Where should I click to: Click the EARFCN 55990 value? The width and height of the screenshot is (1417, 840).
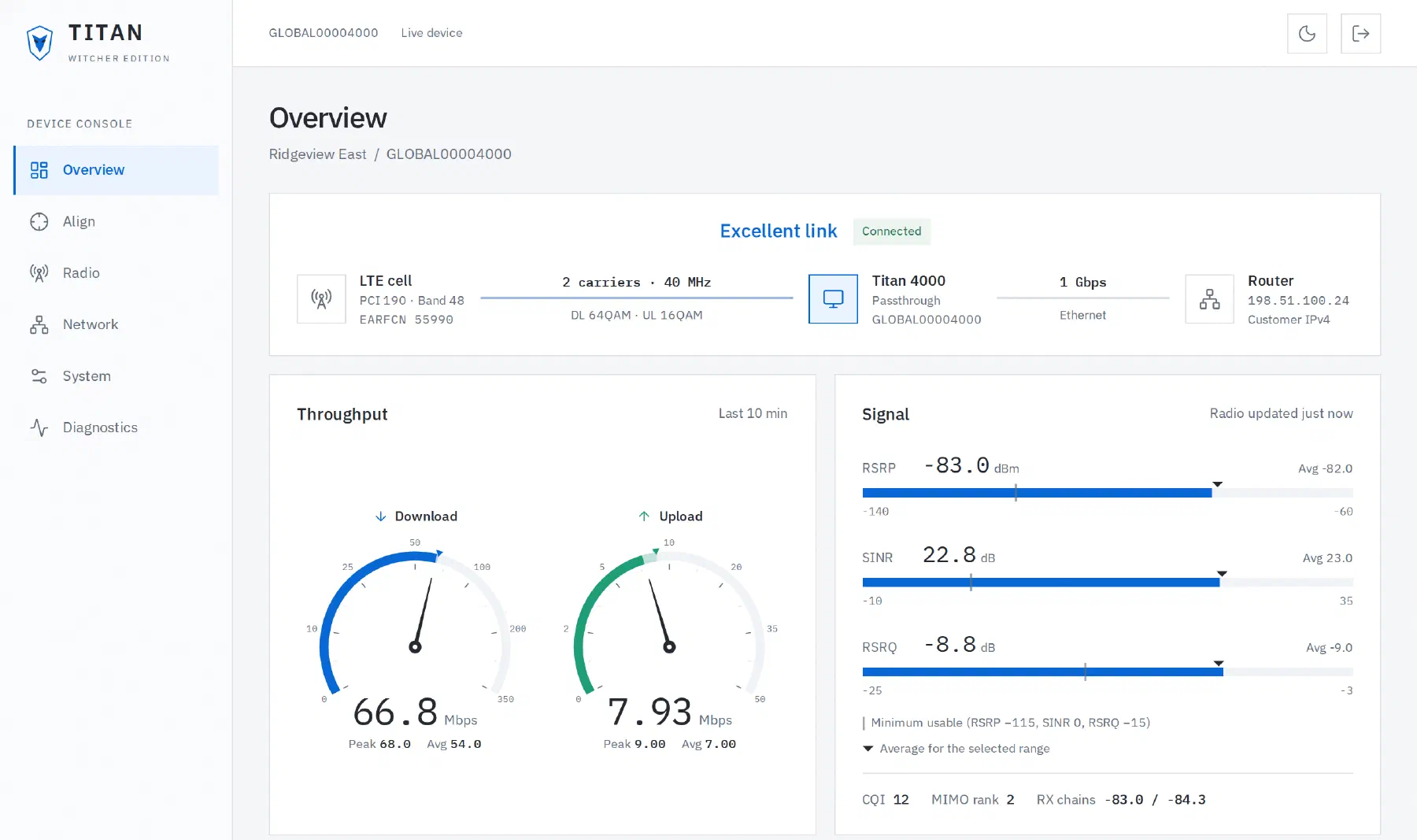pos(406,320)
